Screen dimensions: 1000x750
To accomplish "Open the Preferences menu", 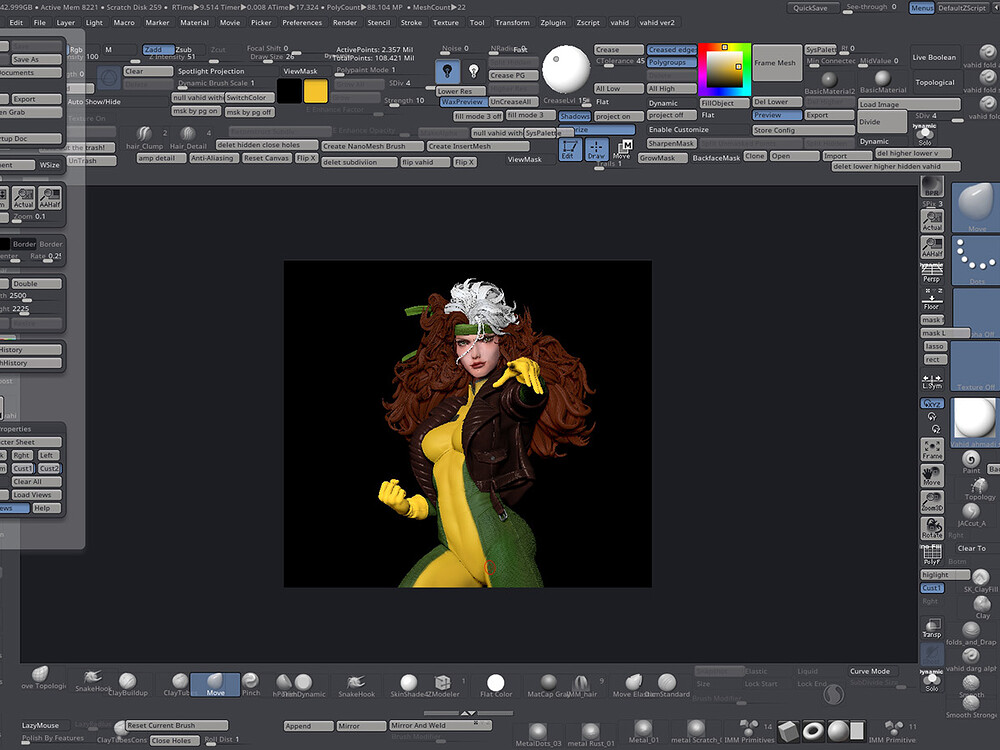I will coord(302,22).
